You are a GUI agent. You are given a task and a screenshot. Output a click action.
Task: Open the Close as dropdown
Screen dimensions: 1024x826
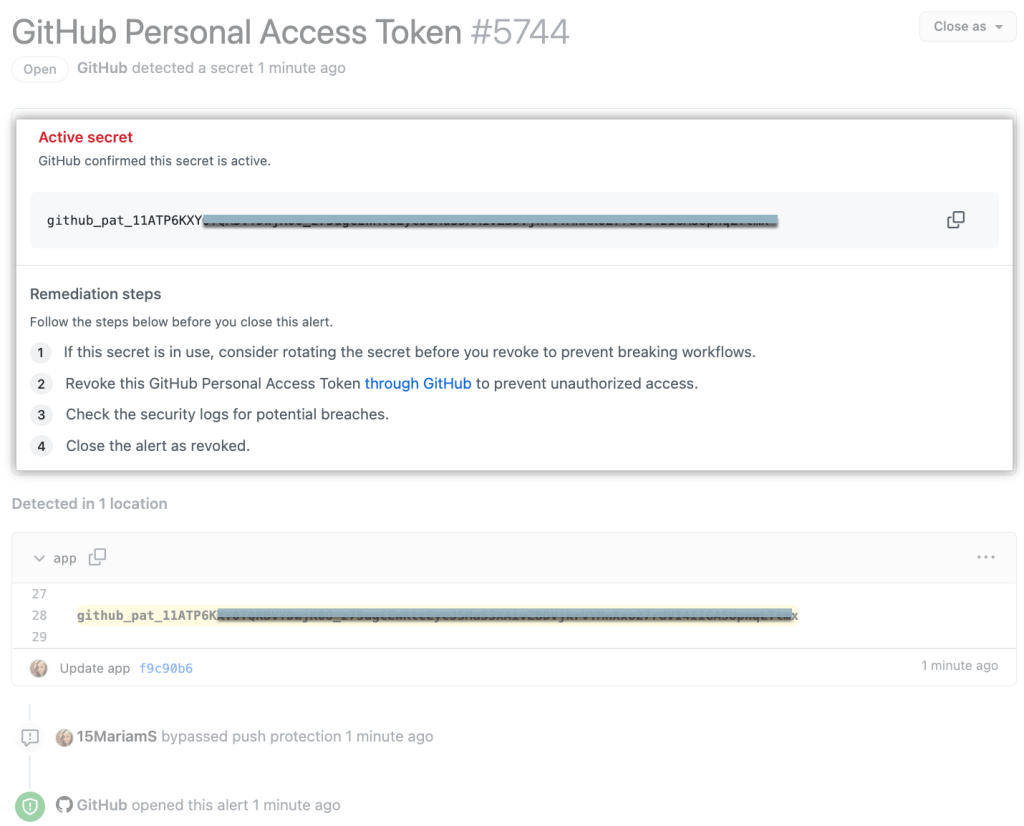click(966, 26)
